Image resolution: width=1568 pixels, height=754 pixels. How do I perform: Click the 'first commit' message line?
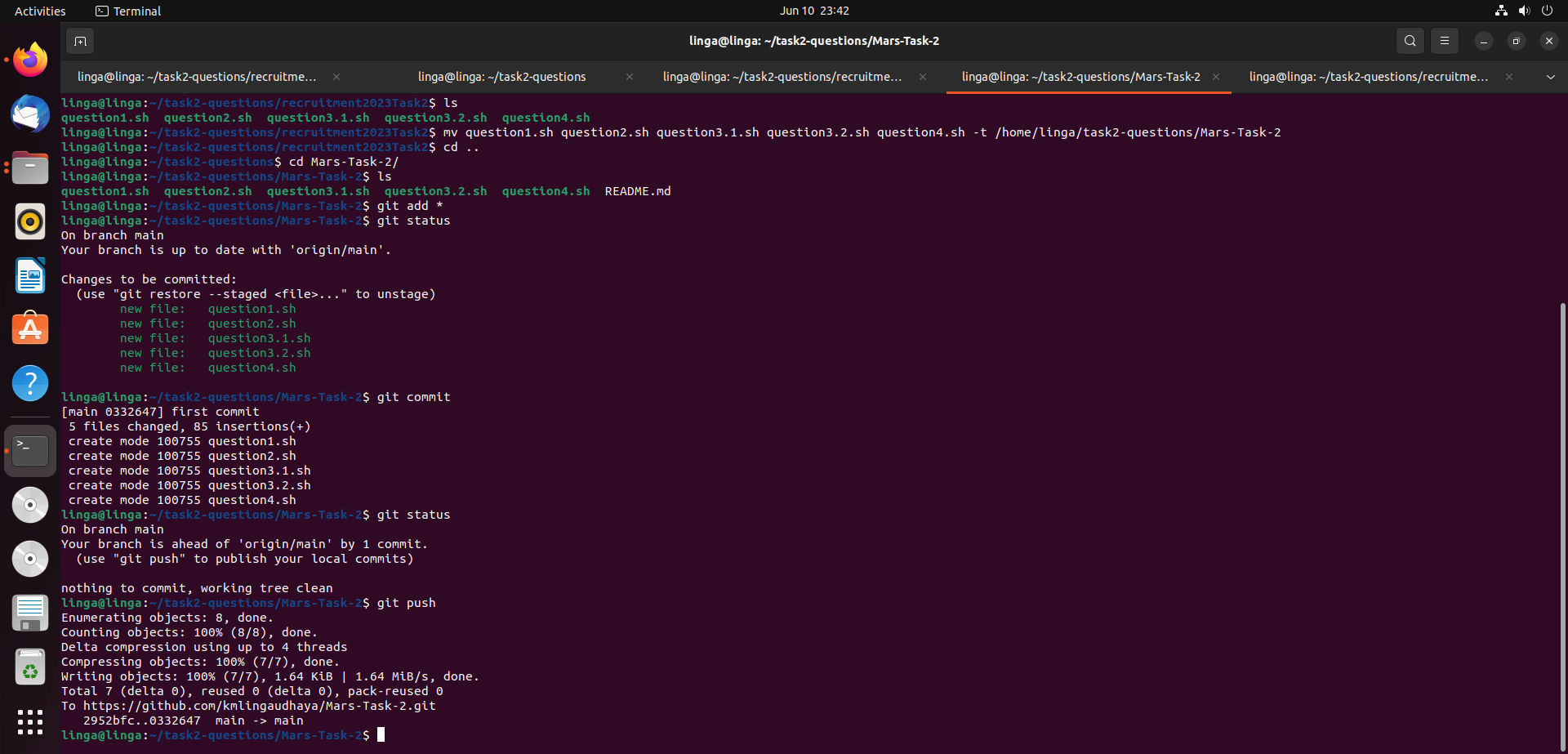coord(160,412)
